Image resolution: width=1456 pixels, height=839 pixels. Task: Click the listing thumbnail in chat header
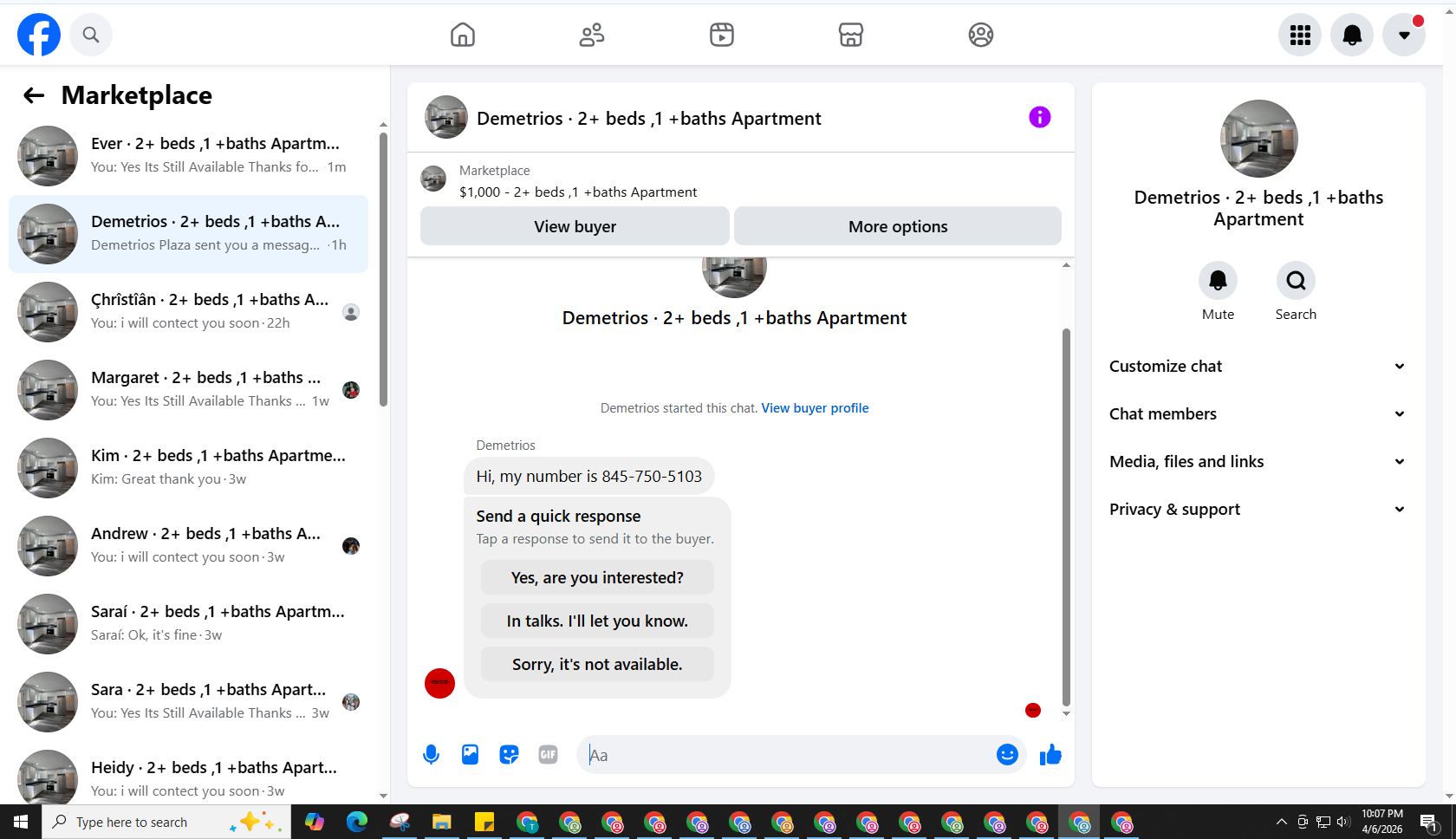(446, 117)
